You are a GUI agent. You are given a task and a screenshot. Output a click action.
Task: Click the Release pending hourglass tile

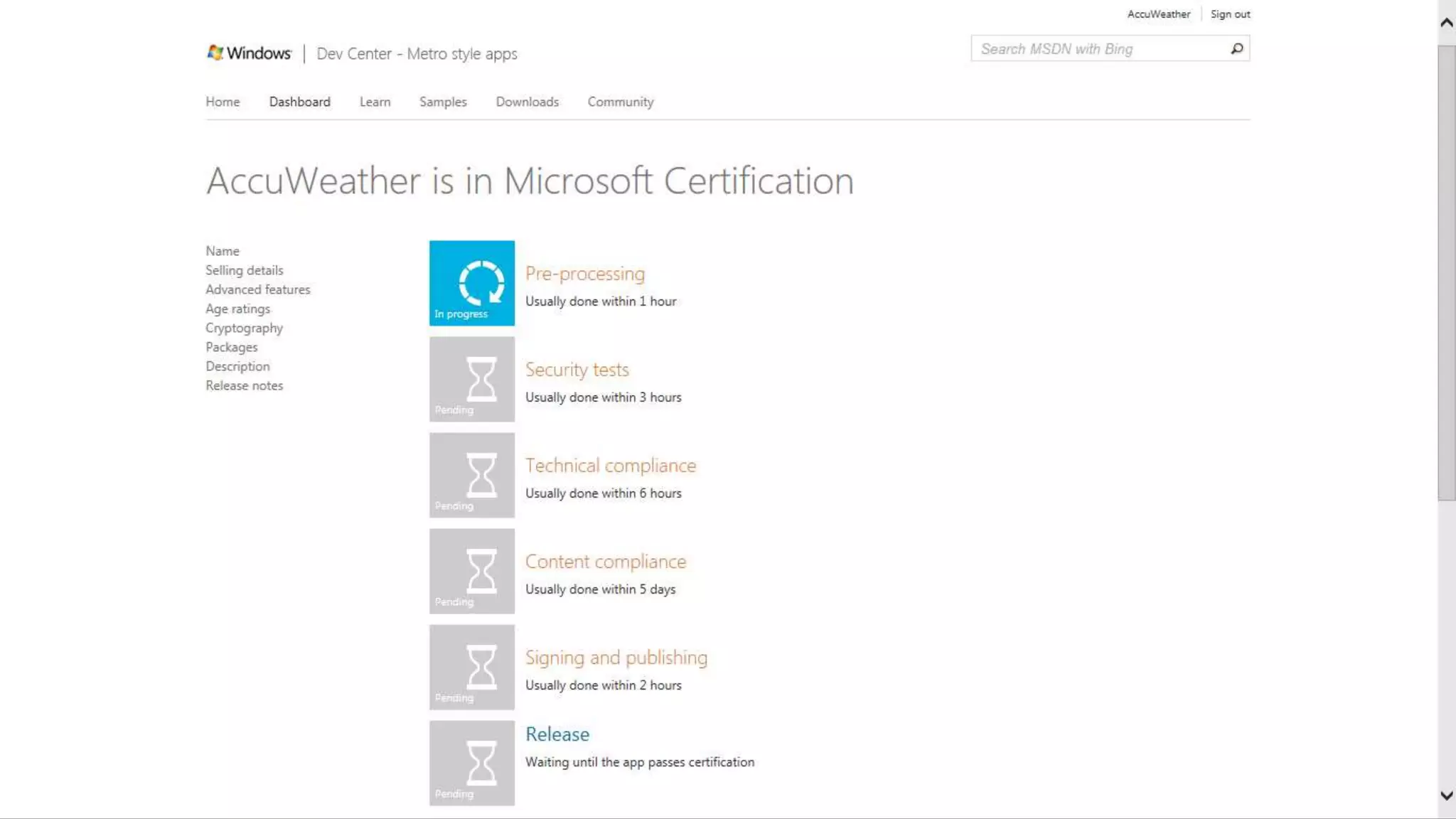click(x=472, y=763)
